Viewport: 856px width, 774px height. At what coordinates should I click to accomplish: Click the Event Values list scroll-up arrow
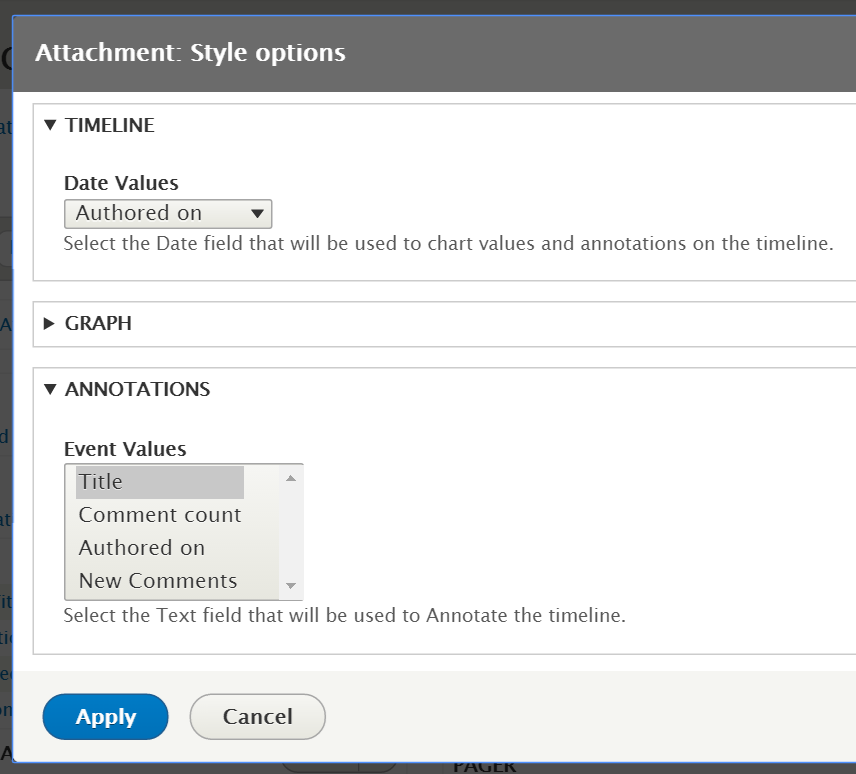coord(291,478)
